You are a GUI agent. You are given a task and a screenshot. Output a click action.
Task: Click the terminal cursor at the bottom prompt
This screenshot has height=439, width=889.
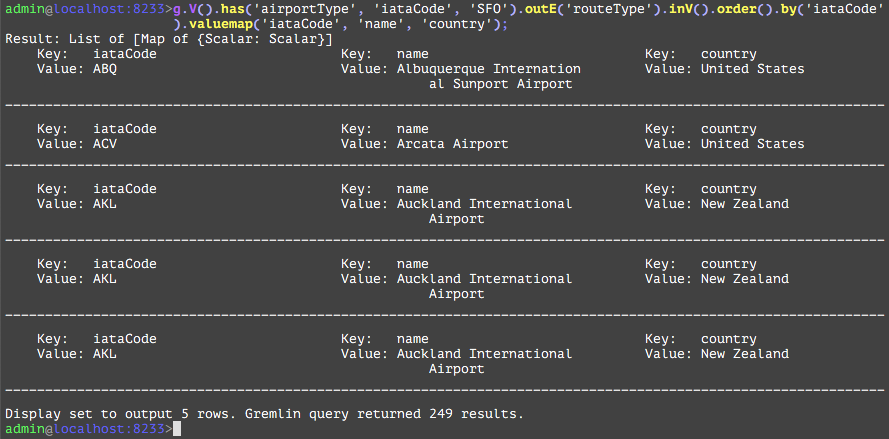tap(177, 429)
